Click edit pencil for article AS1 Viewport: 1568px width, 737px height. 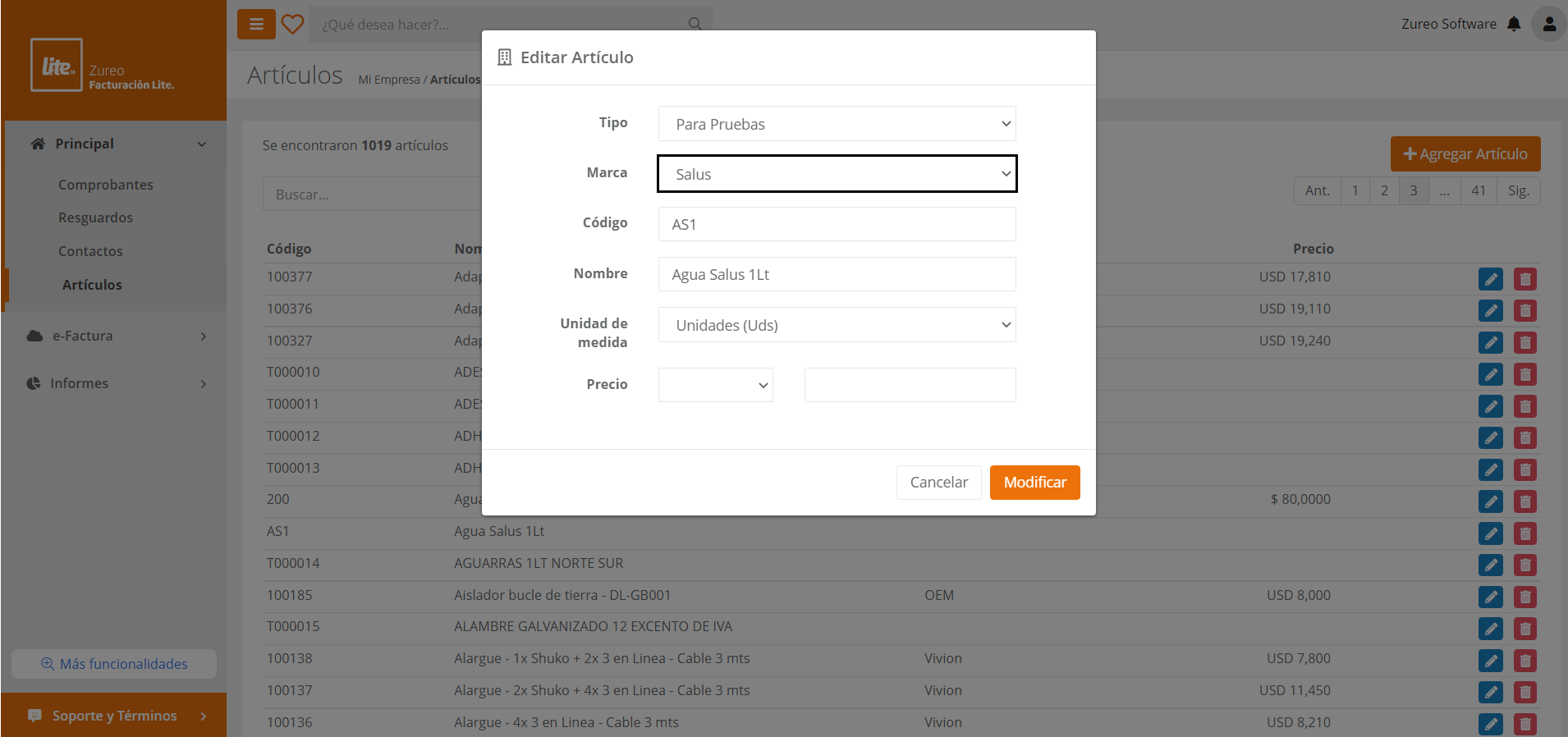[x=1490, y=533]
